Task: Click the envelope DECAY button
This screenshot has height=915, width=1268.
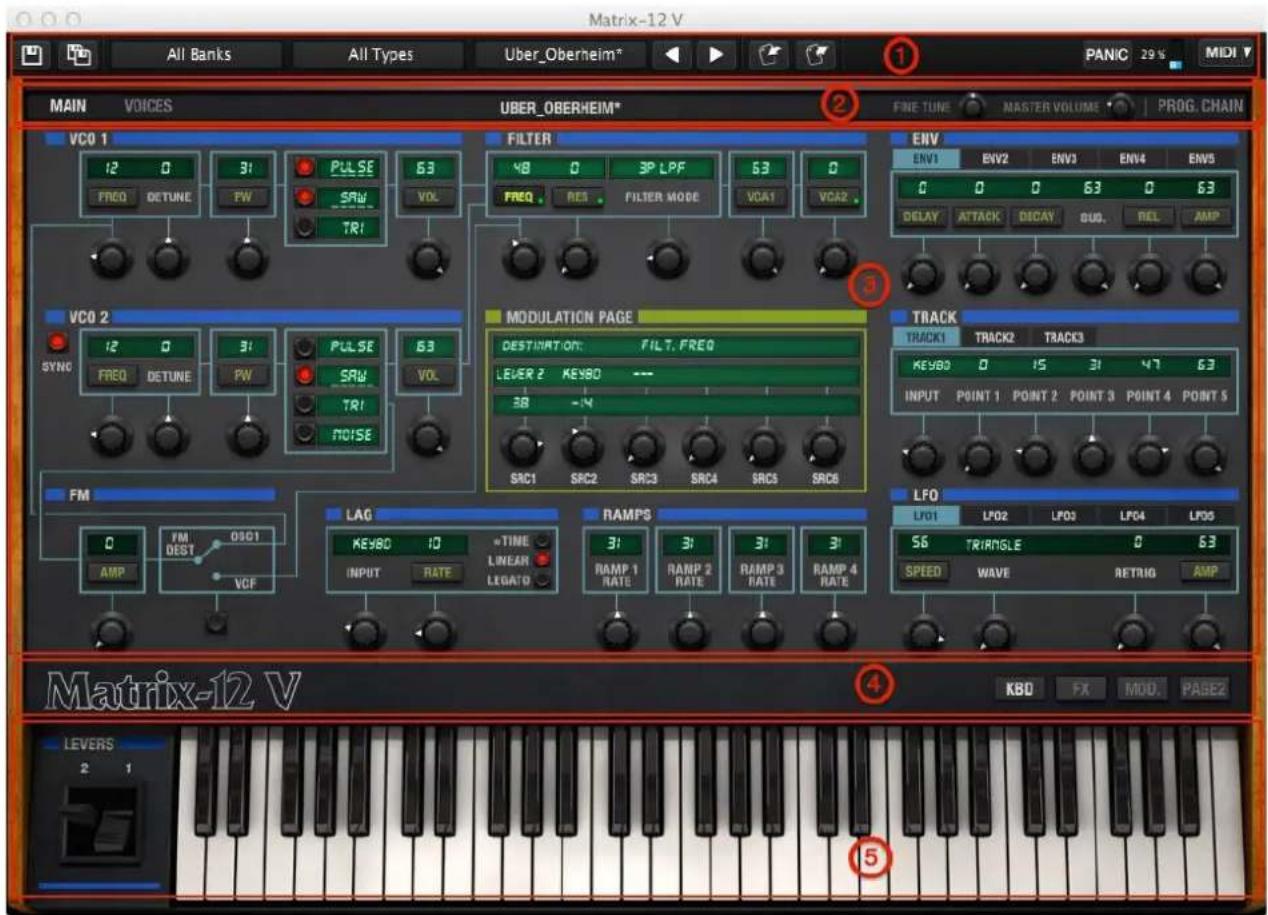Action: [1036, 215]
